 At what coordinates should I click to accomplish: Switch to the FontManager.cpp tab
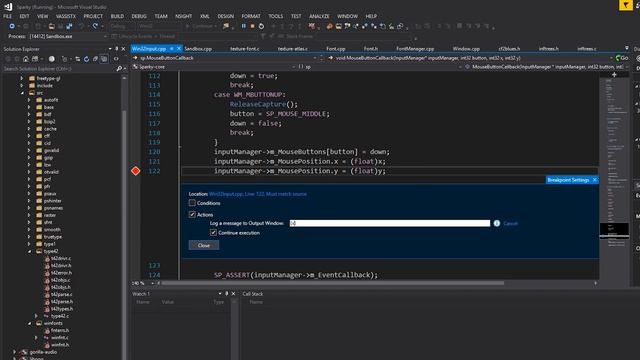click(415, 49)
